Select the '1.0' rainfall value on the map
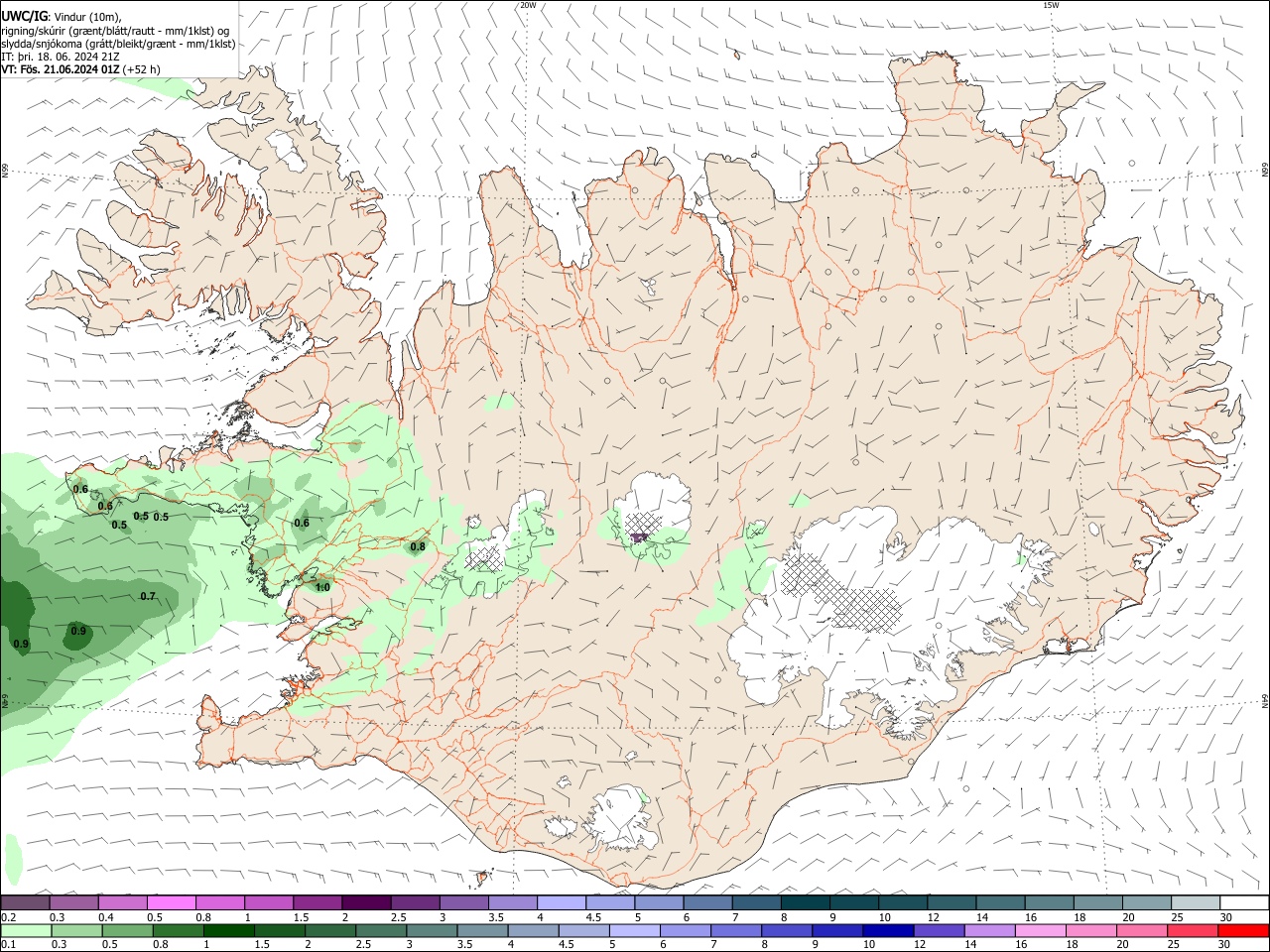Image resolution: width=1270 pixels, height=952 pixels. click(x=322, y=587)
